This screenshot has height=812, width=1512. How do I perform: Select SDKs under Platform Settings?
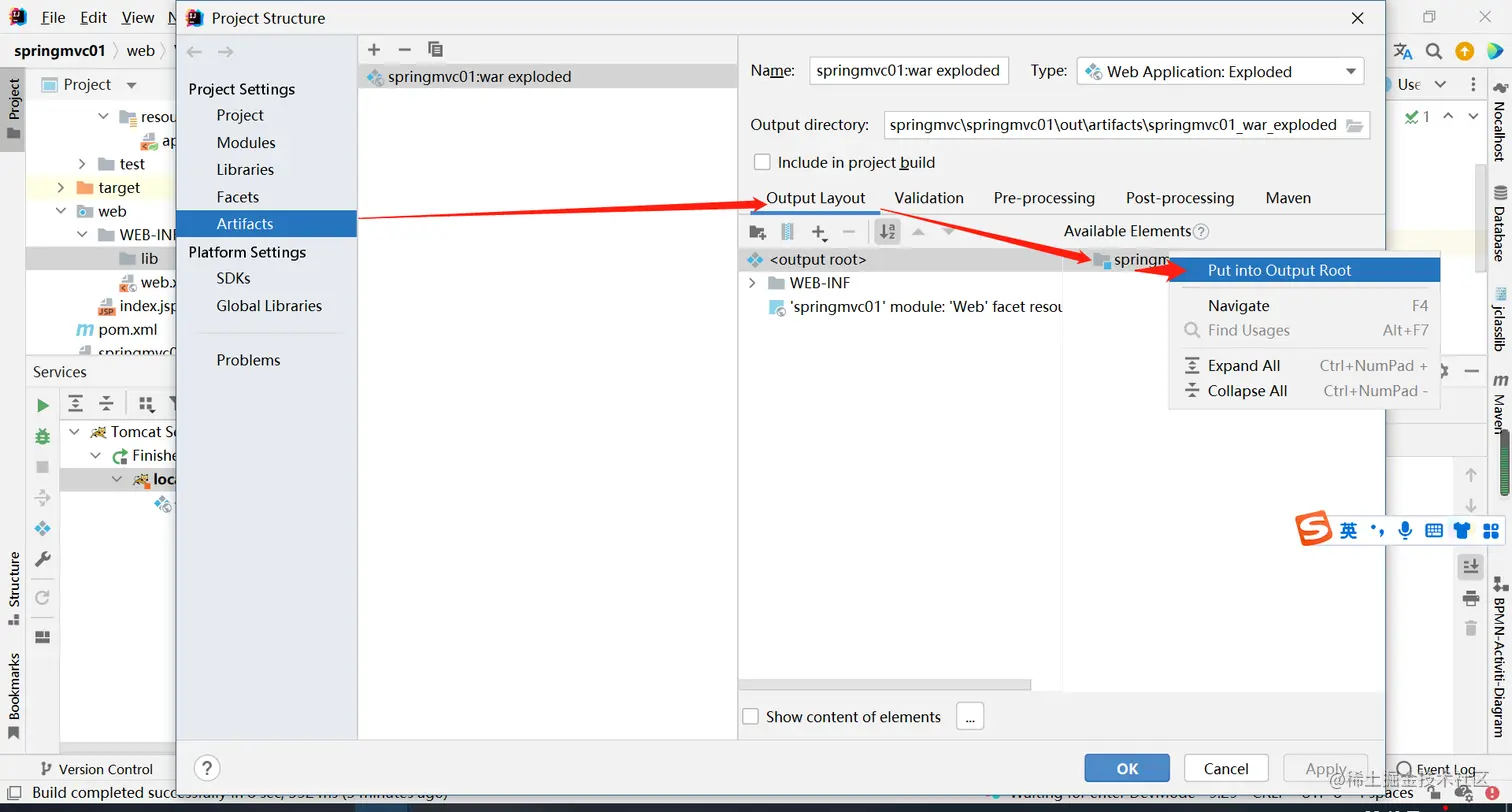pos(233,278)
